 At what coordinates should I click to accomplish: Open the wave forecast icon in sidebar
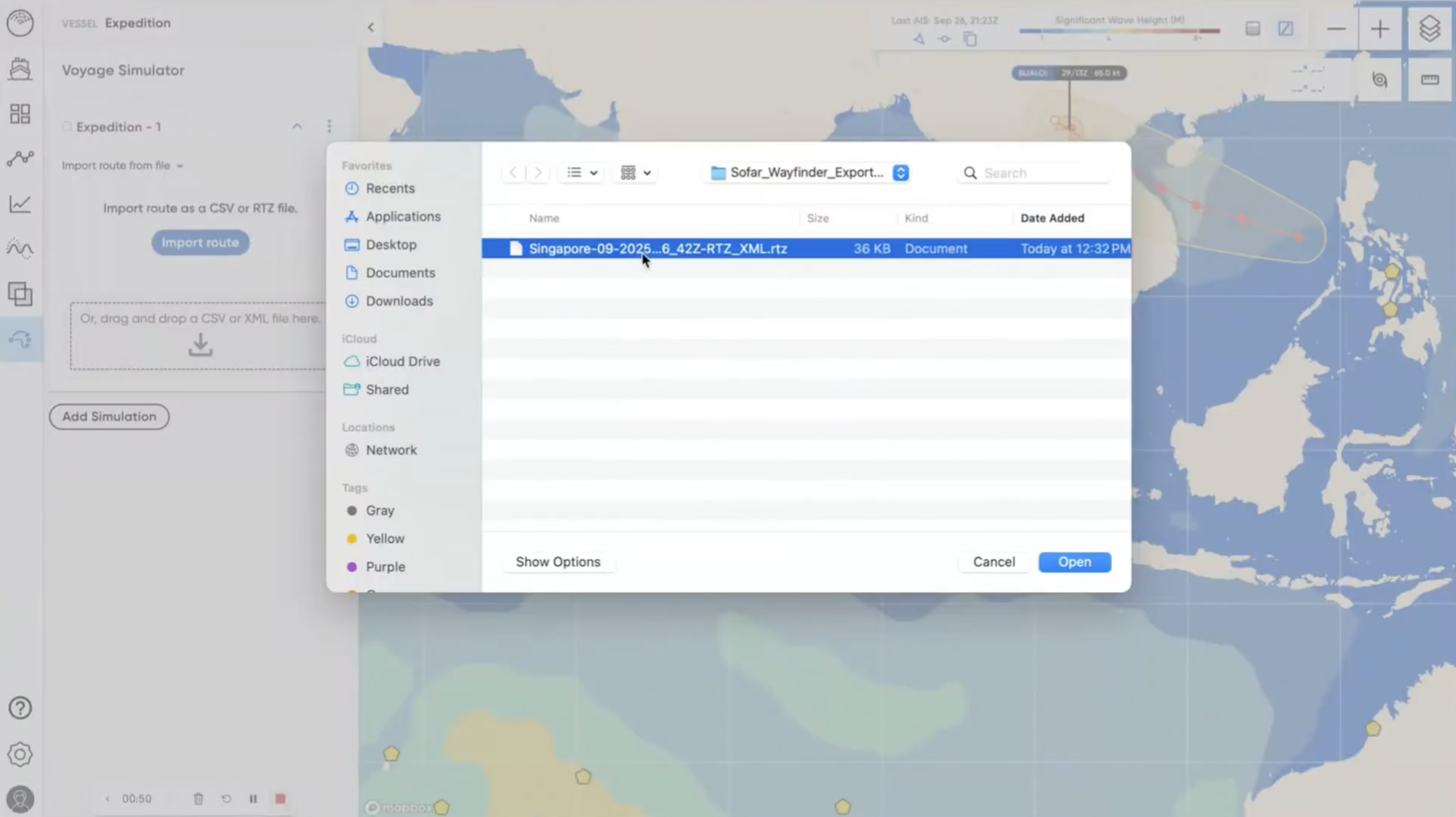20,248
